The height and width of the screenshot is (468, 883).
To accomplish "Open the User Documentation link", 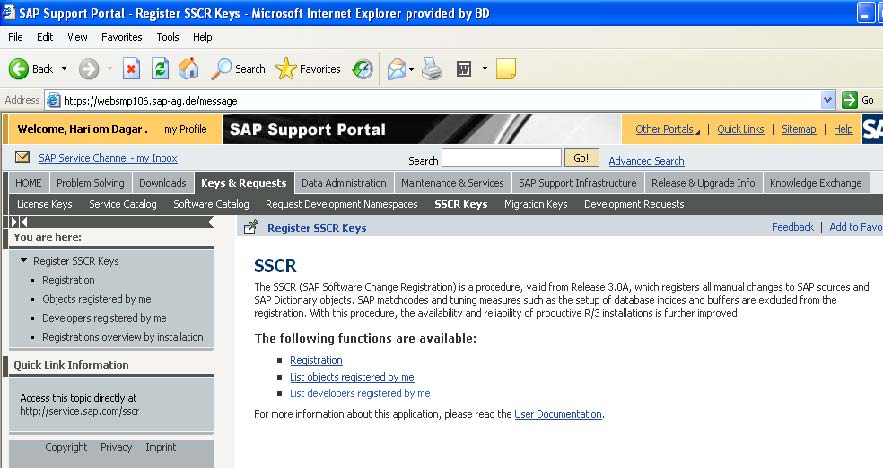I will click(558, 414).
